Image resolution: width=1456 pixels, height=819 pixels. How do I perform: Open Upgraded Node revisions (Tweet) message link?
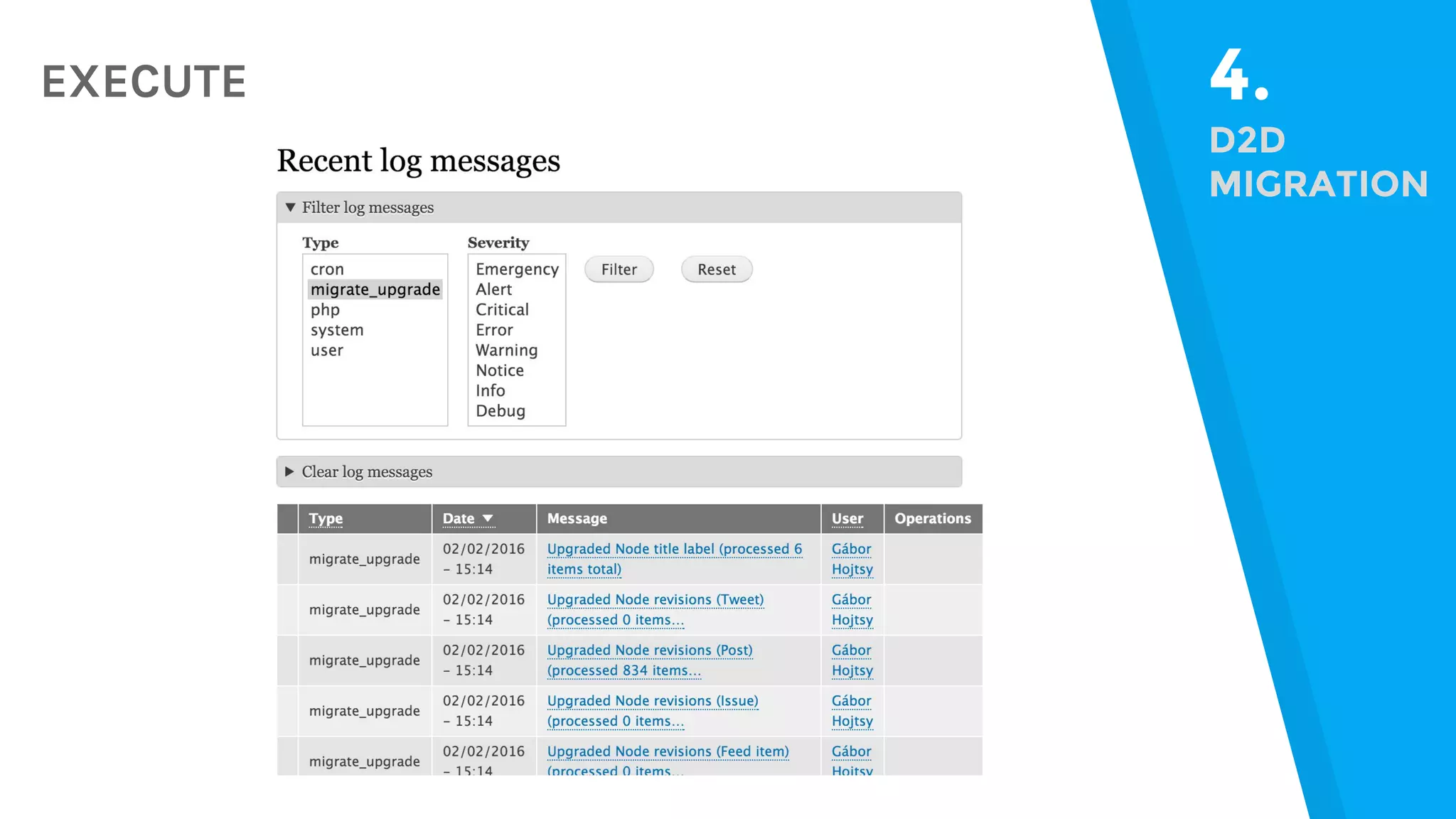(655, 600)
